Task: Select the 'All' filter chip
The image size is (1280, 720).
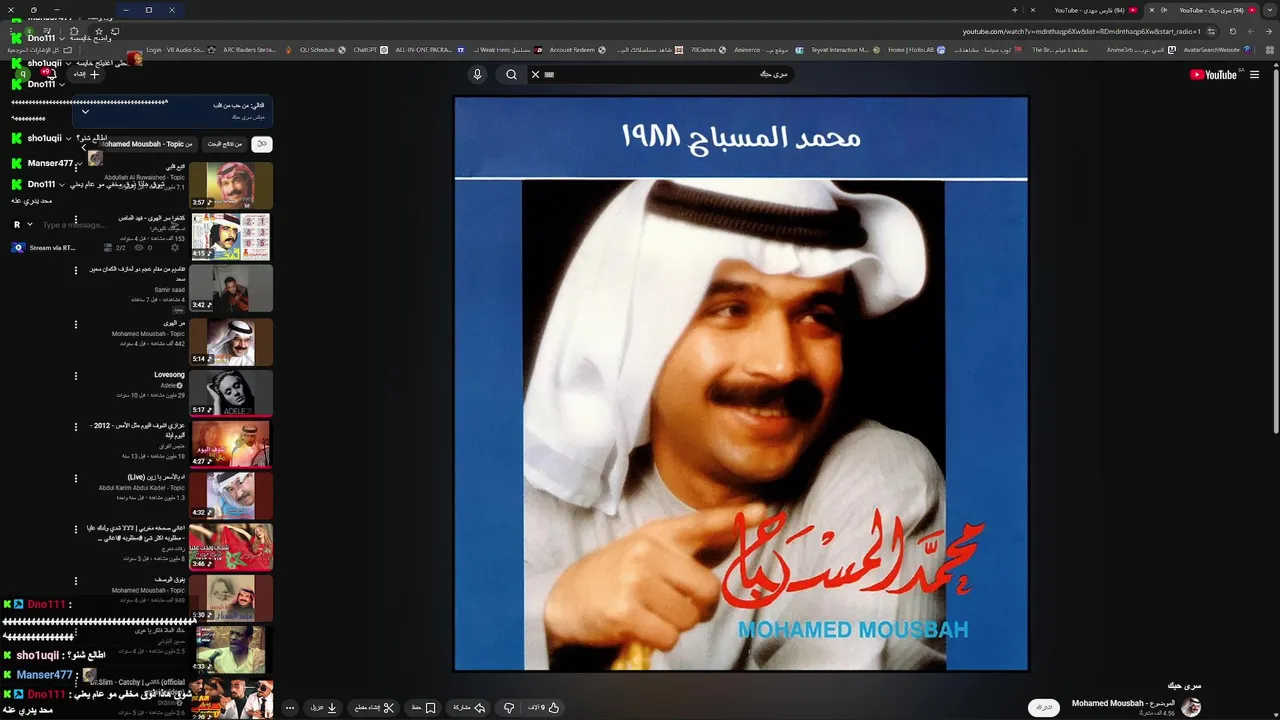Action: point(262,144)
